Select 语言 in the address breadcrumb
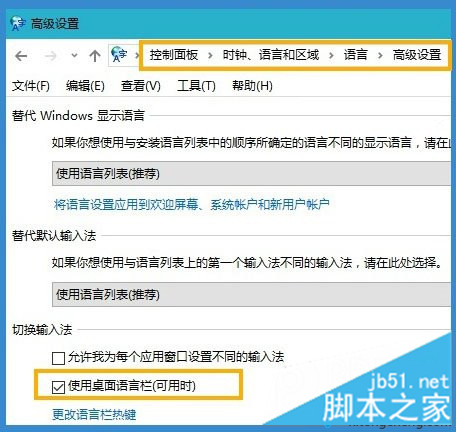The image size is (456, 432). coord(356,55)
